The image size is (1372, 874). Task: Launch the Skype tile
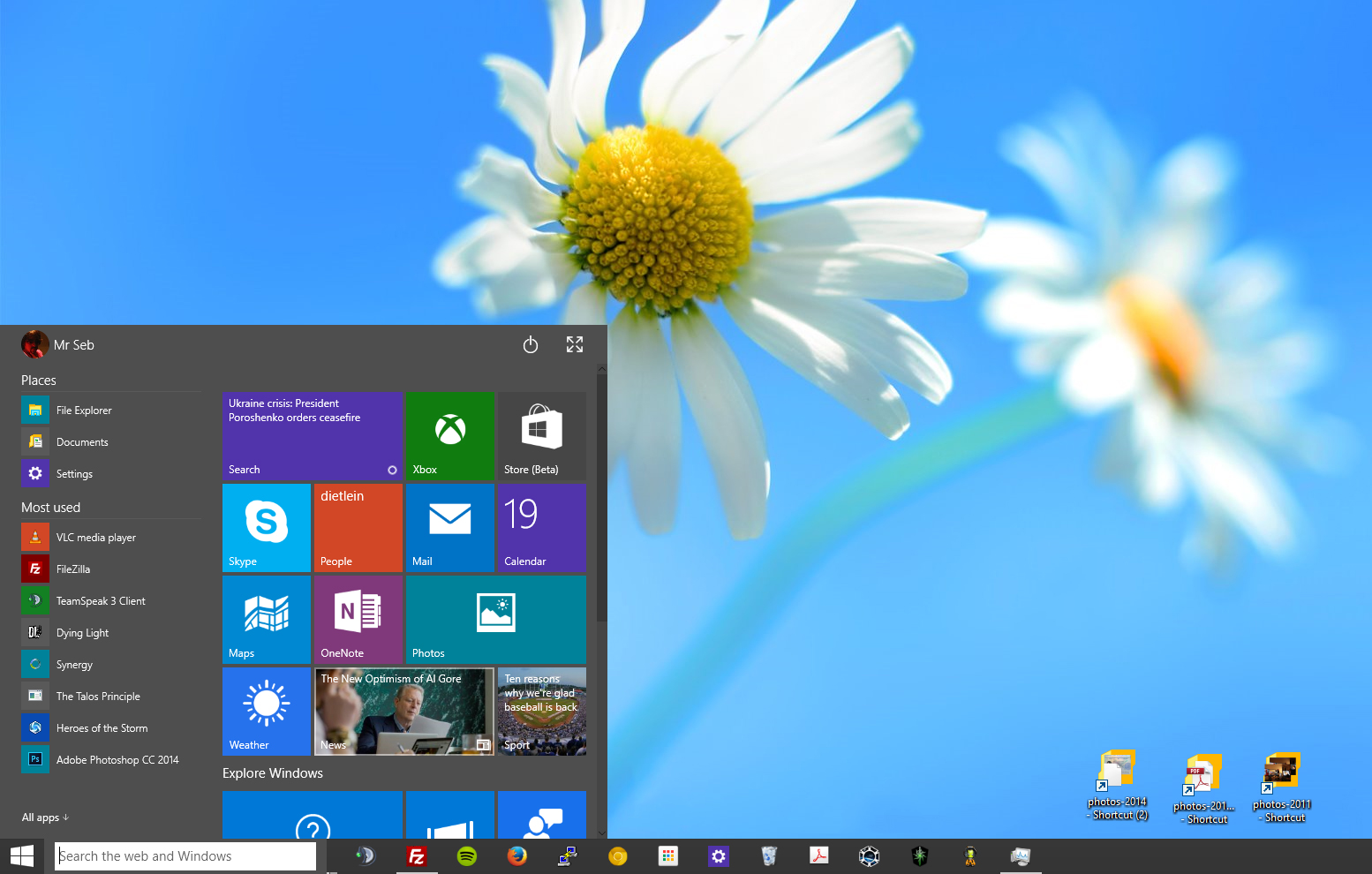coord(266,528)
